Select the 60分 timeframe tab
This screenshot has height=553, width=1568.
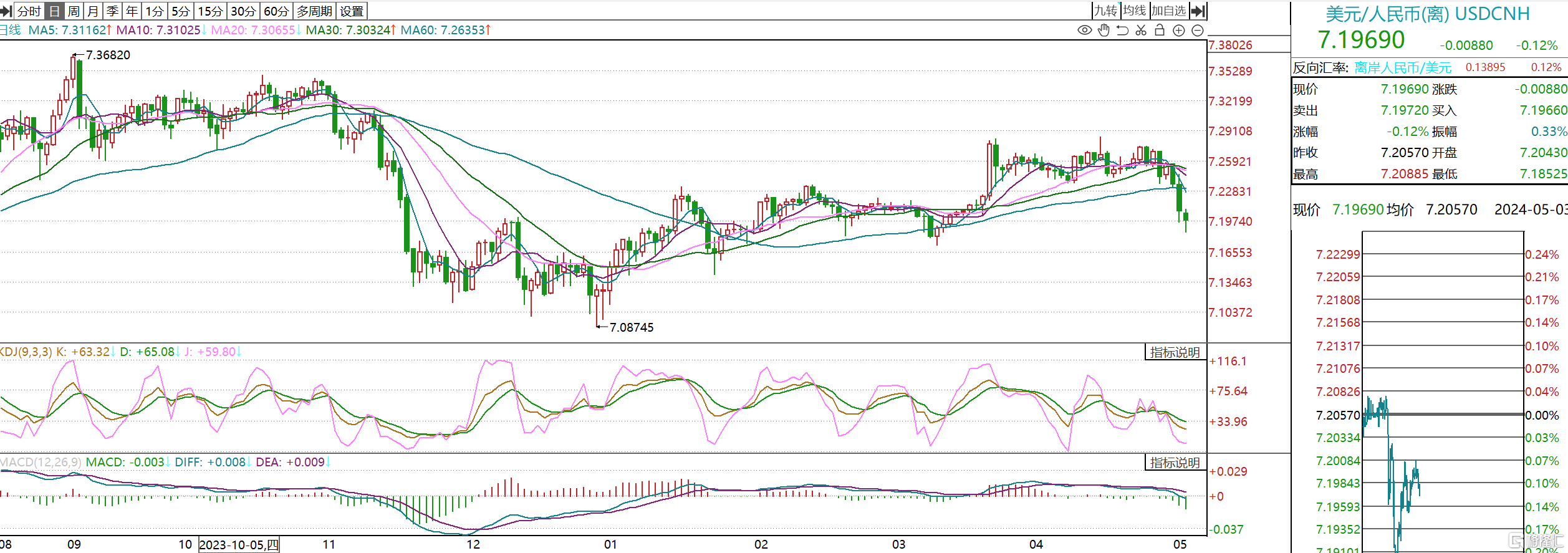[x=276, y=11]
